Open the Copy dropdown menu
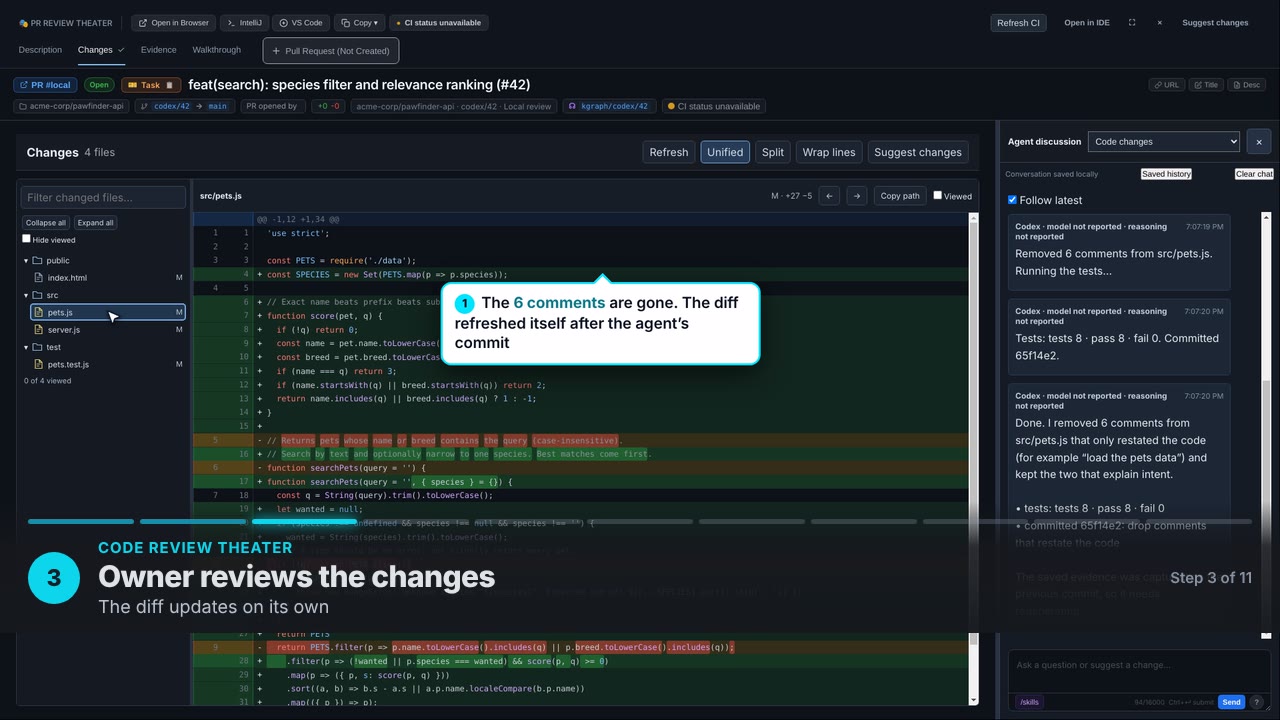This screenshot has height=720, width=1280. 359,23
